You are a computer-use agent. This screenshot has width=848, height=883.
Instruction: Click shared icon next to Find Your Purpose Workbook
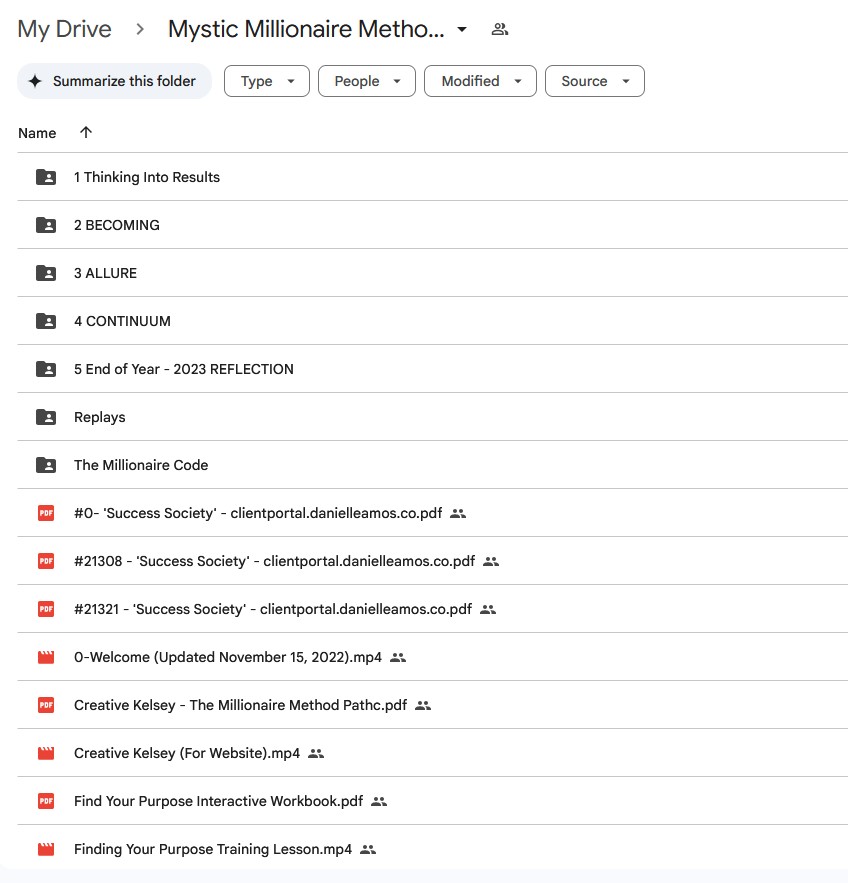pyautogui.click(x=379, y=801)
